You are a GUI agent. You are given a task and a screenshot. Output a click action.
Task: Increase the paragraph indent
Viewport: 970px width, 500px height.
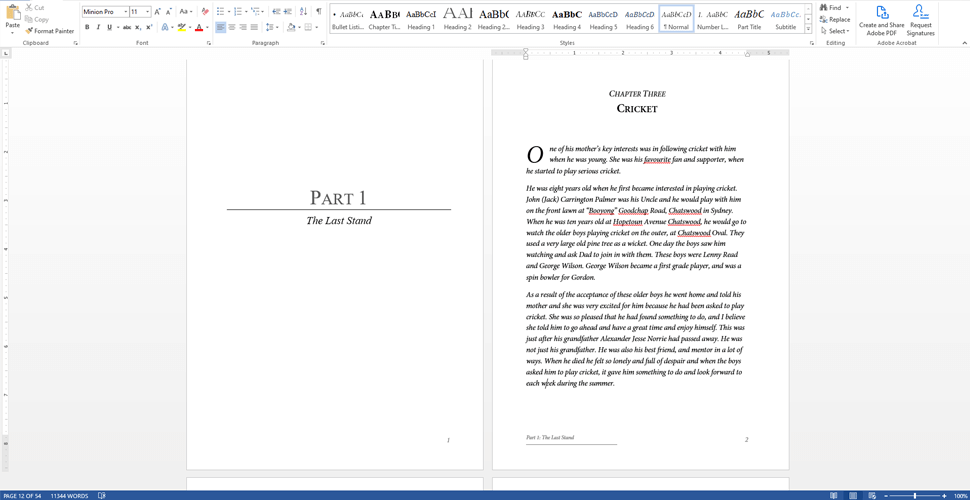pyautogui.click(x=288, y=11)
